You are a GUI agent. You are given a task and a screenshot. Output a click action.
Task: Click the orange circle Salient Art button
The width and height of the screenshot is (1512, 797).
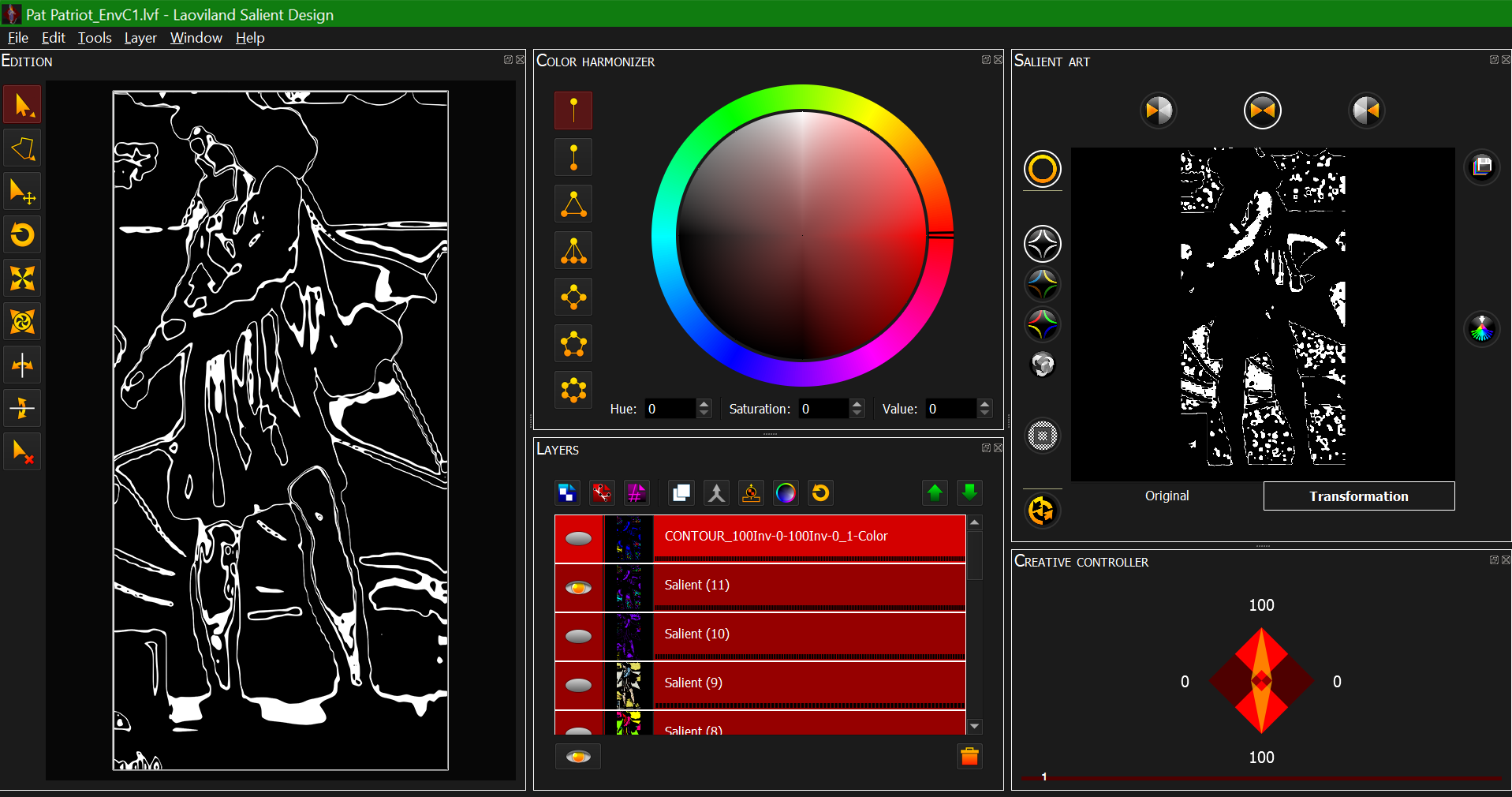(1042, 169)
